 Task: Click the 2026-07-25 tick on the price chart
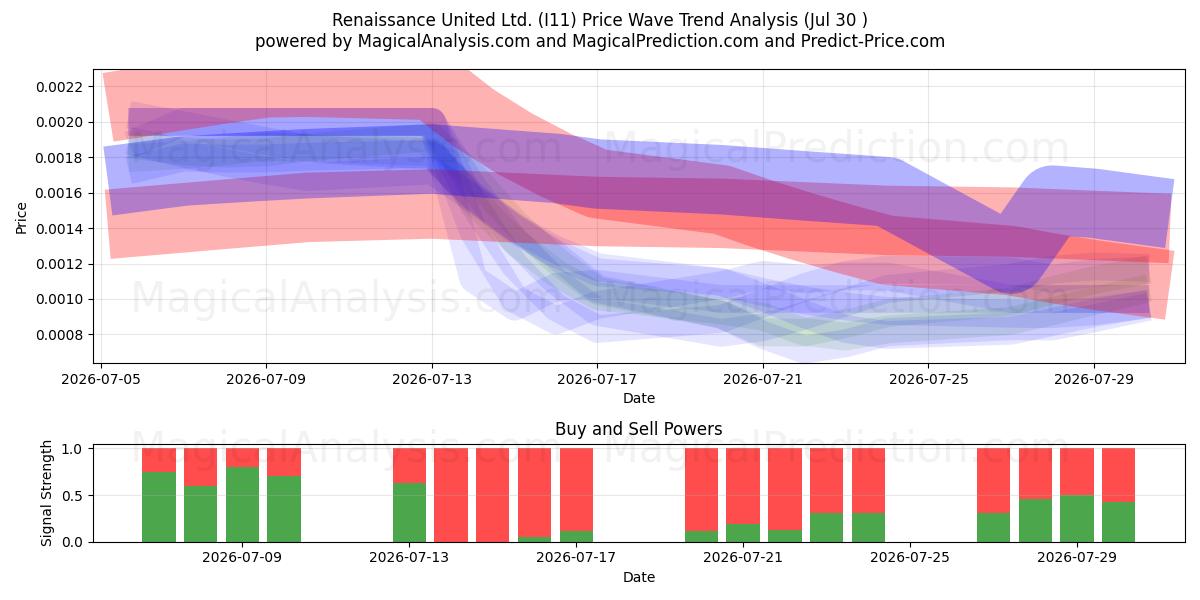[928, 379]
